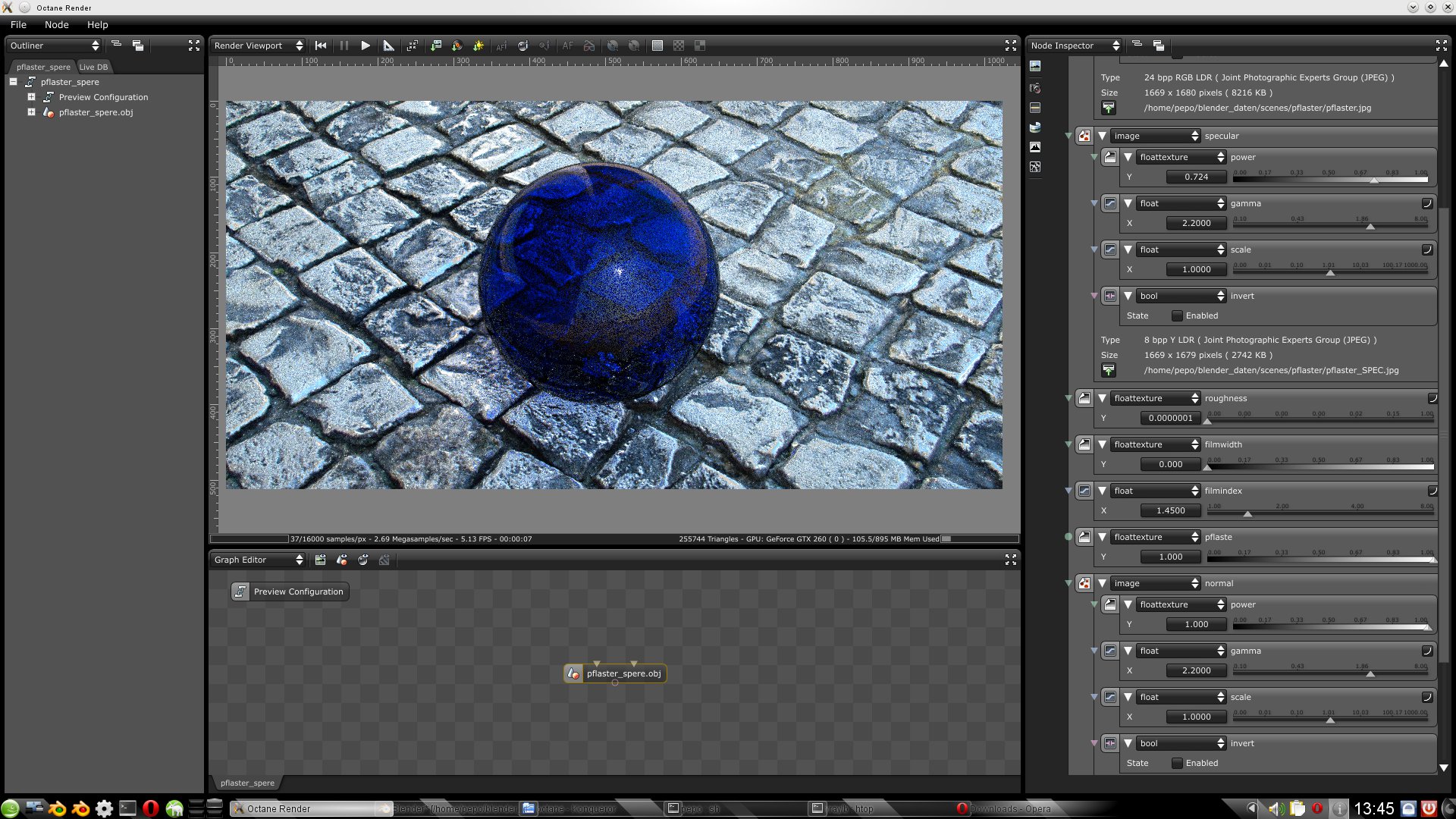Click the 3D stereo glasses icon
The height and width of the screenshot is (819, 1456).
(x=589, y=45)
